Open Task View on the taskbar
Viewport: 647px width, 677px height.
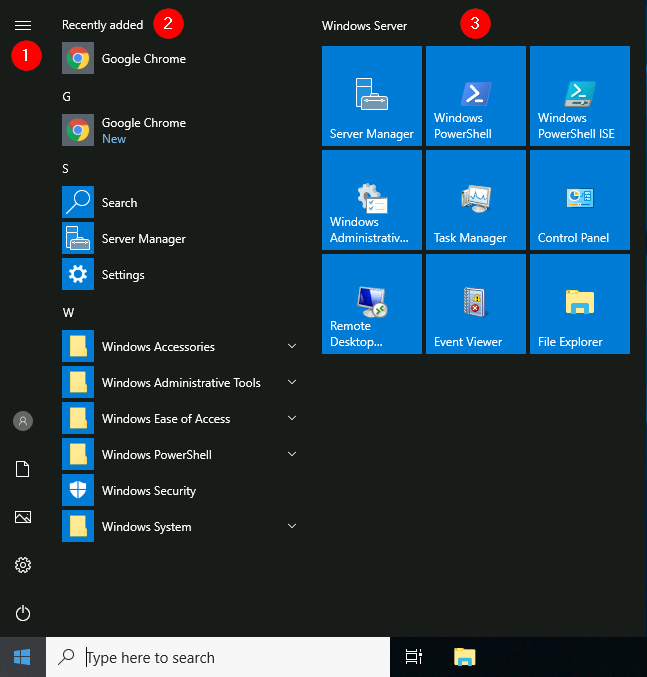click(413, 657)
